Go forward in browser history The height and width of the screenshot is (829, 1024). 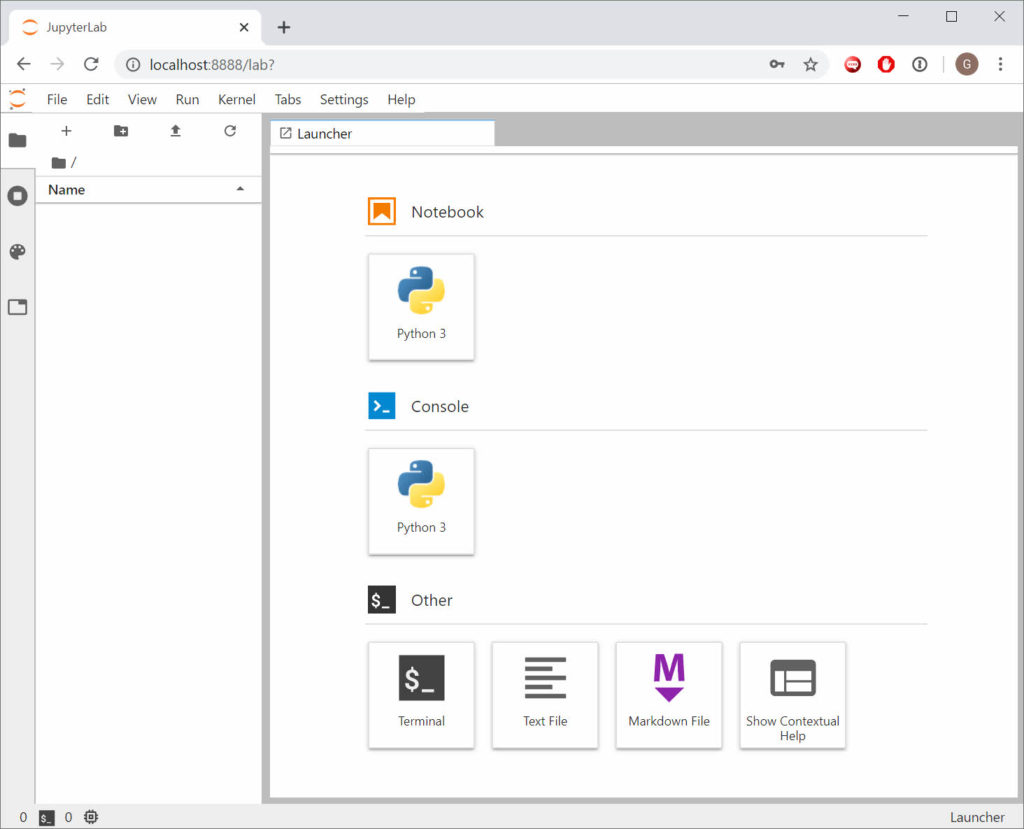(x=57, y=64)
